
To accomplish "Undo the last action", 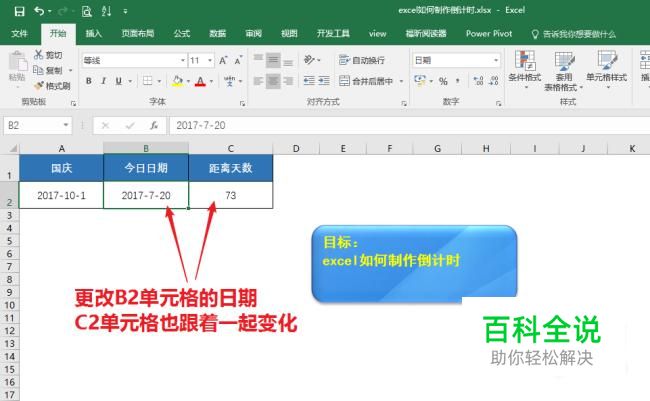I will [x=39, y=11].
